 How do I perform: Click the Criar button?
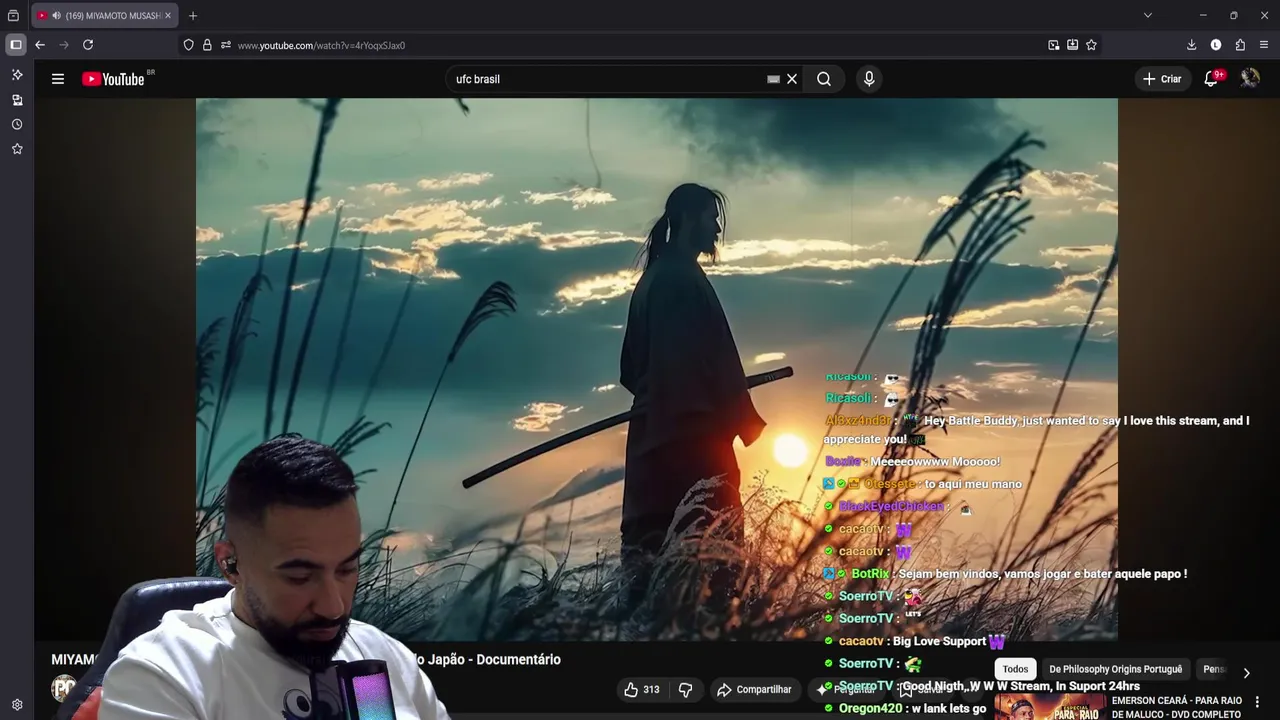1162,79
